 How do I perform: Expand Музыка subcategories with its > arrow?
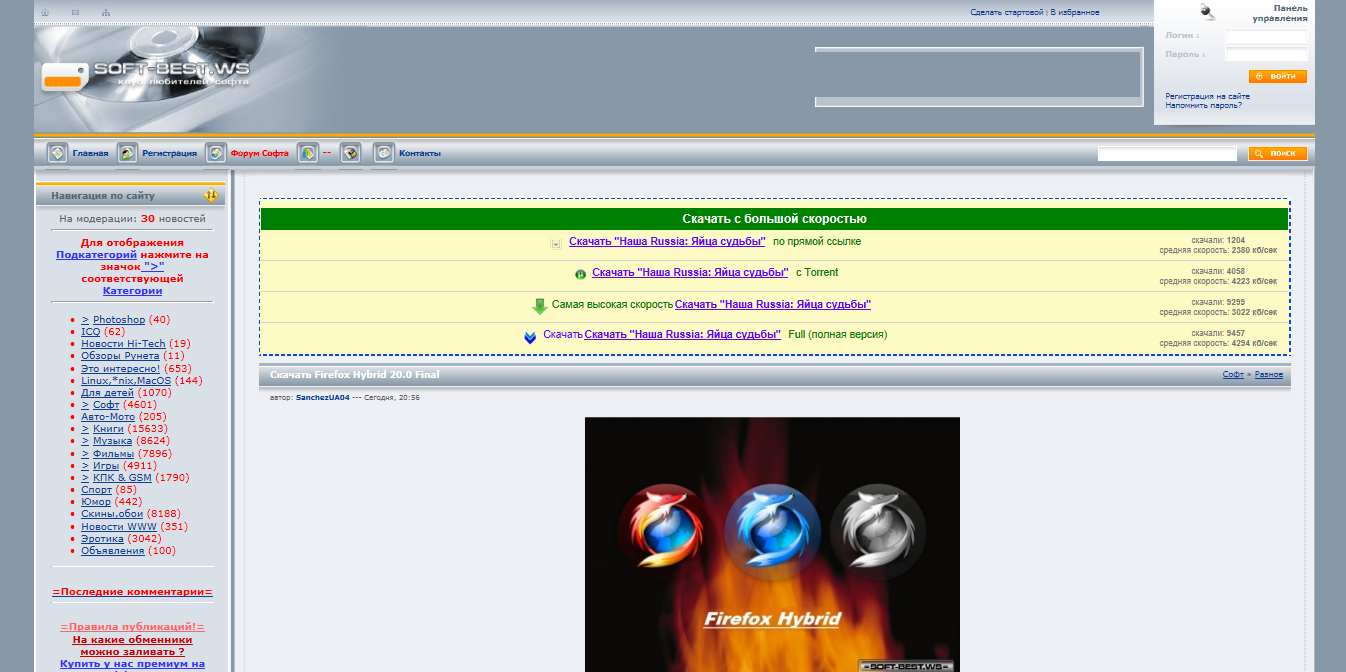(x=85, y=441)
